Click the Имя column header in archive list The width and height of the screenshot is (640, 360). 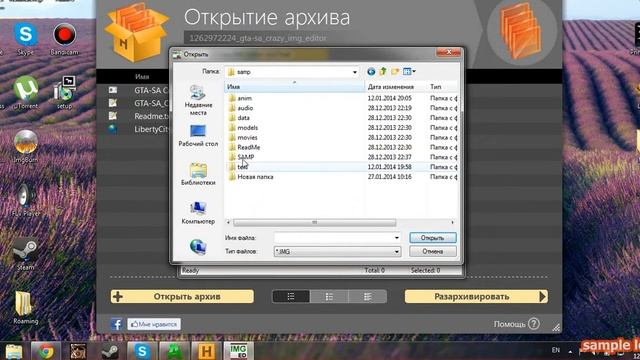(x=142, y=77)
